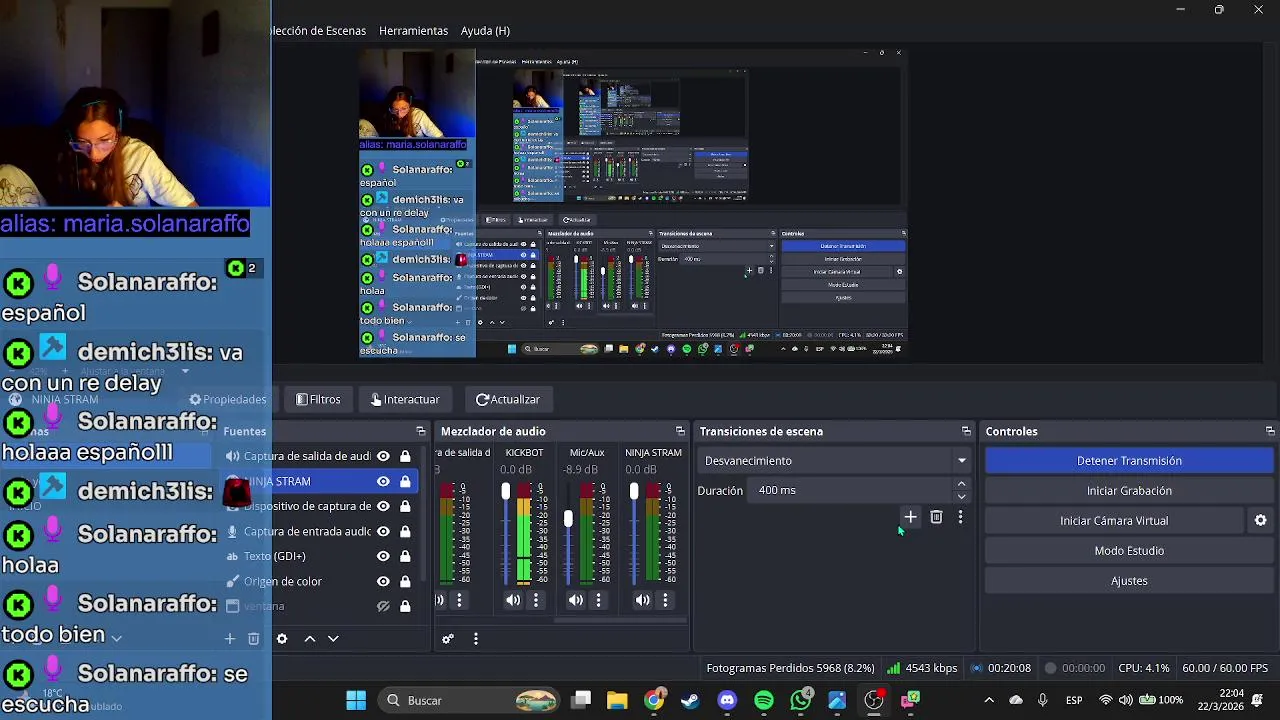Increase transition duration with up arrow
The height and width of the screenshot is (720, 1280).
pyautogui.click(x=962, y=484)
